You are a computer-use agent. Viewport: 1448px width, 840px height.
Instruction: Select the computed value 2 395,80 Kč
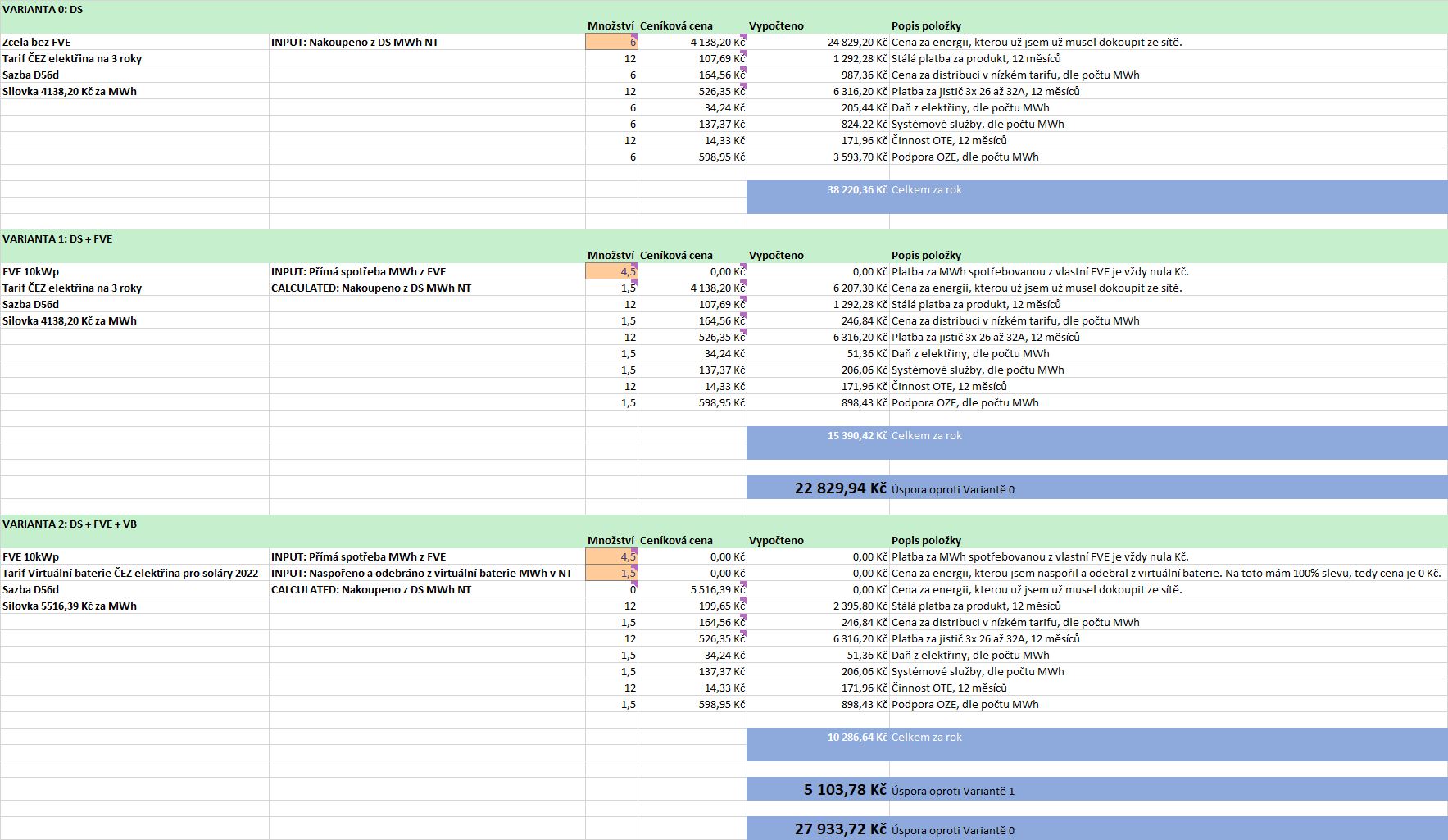(818, 606)
